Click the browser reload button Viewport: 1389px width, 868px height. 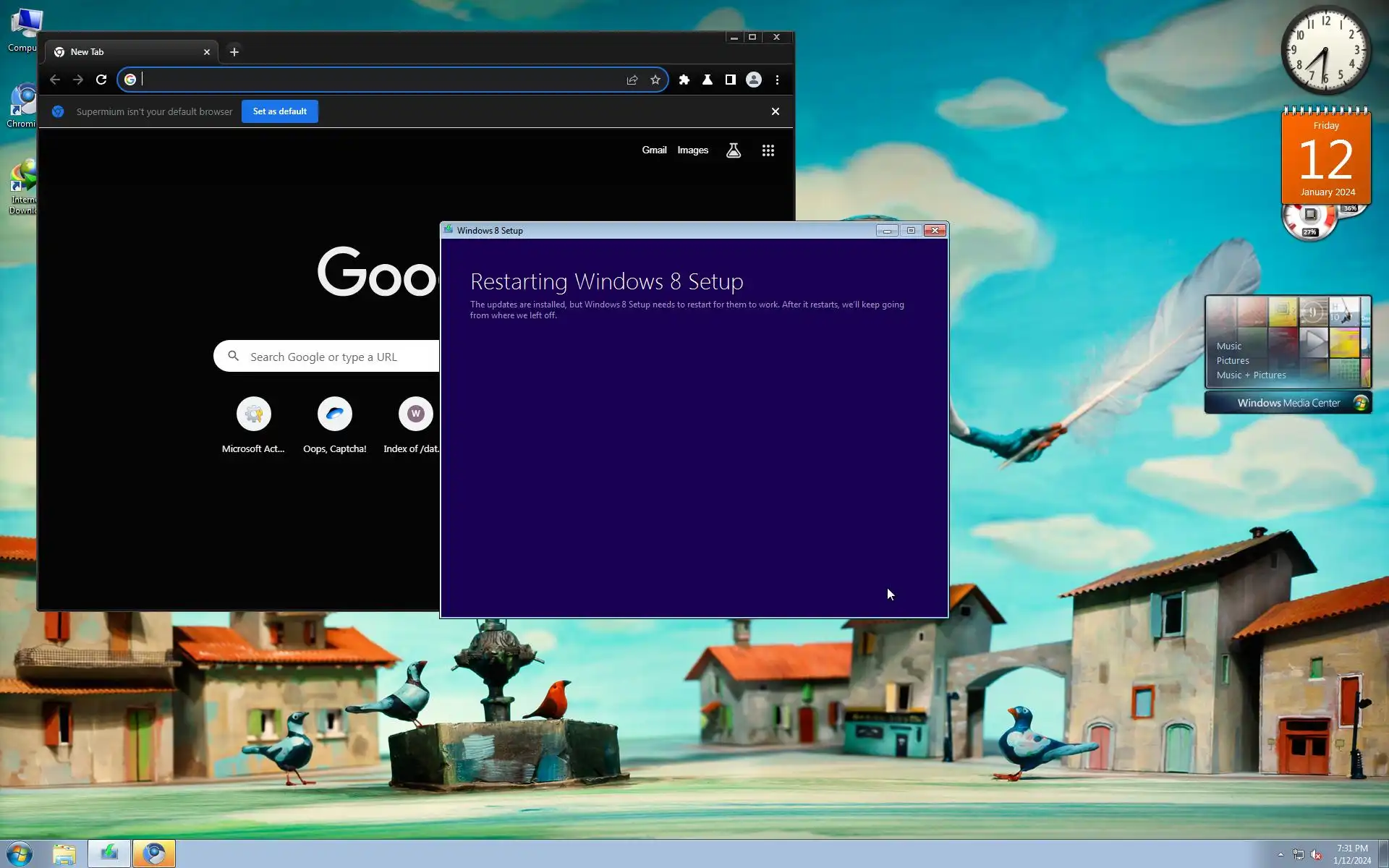click(x=101, y=80)
